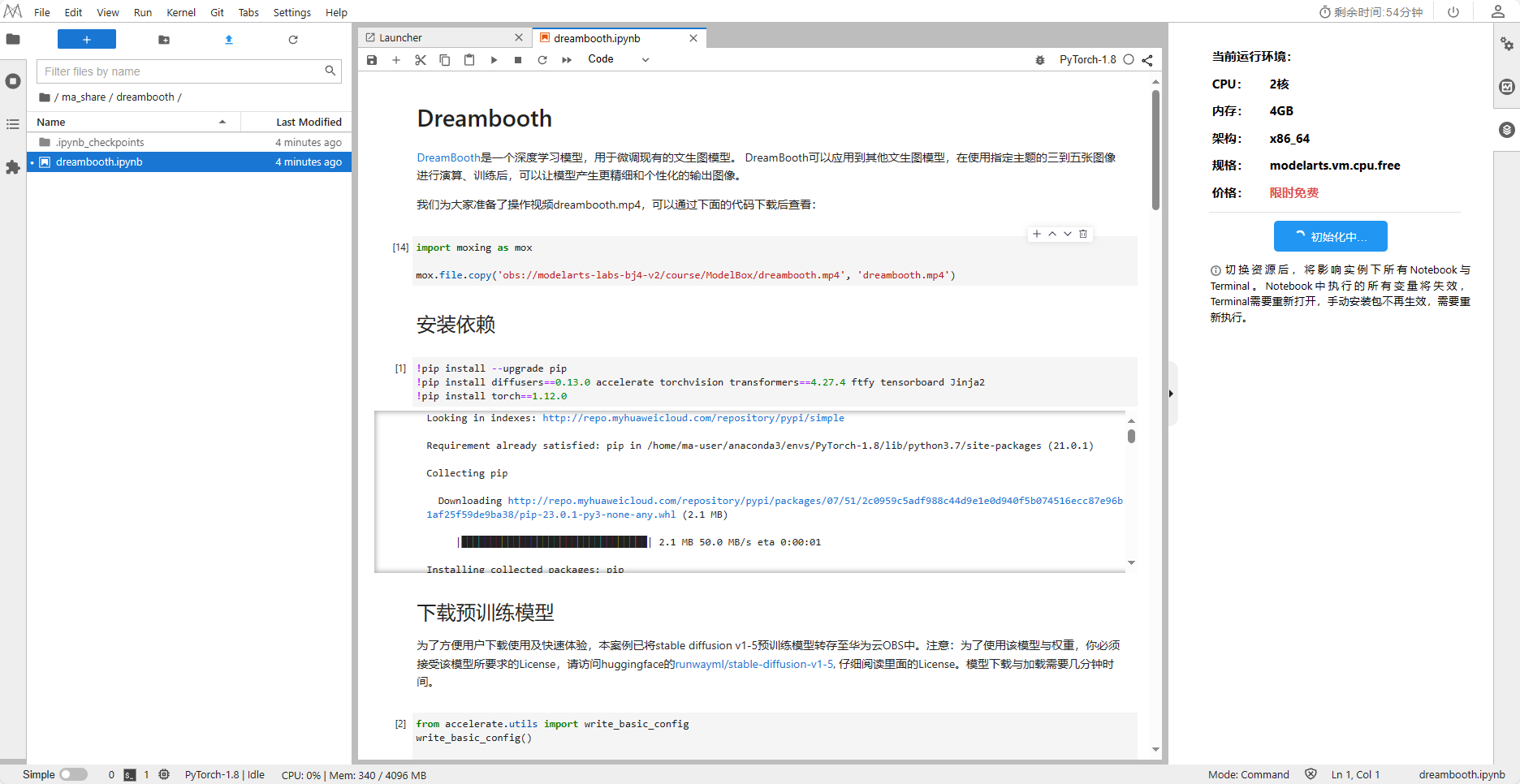The width and height of the screenshot is (1520, 784).
Task: Show running terminals and kernels panel
Action: [13, 81]
